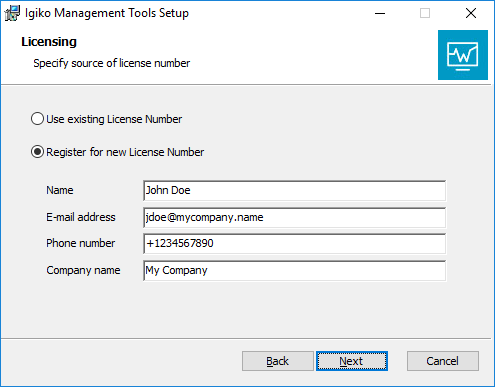Click the Phone number label
The image size is (495, 387).
click(81, 243)
